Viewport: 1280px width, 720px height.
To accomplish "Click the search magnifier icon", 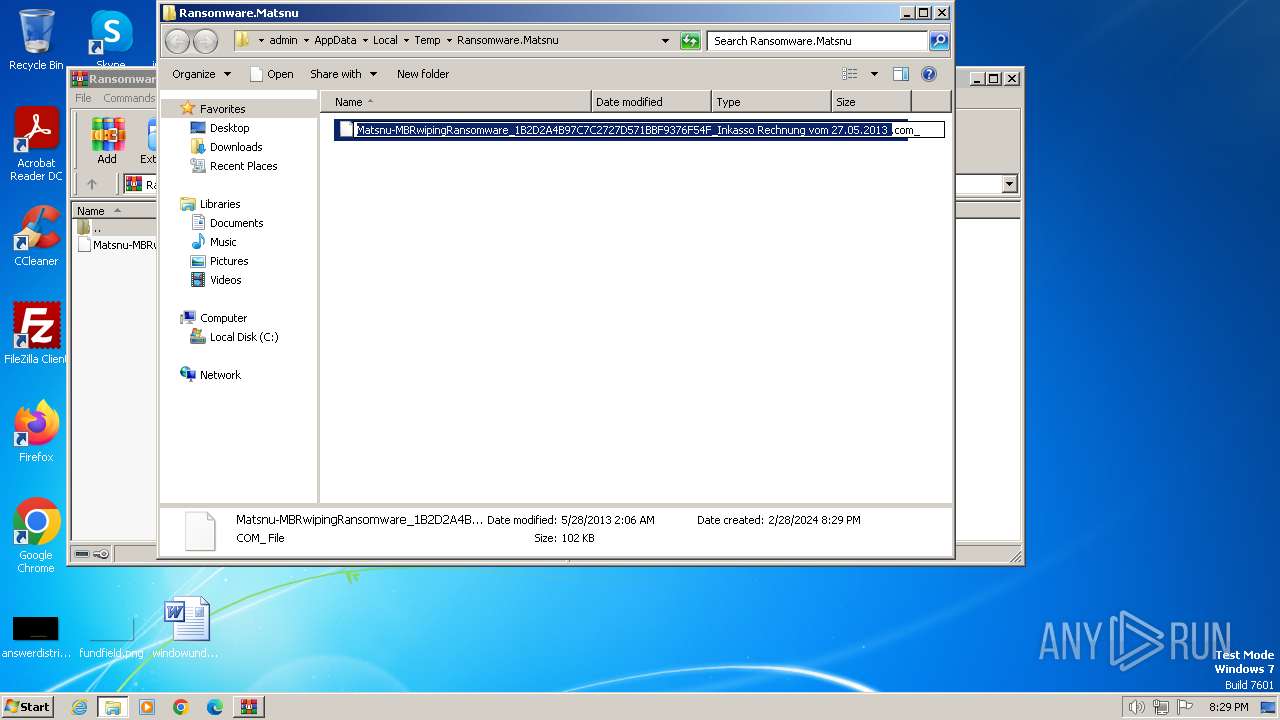I will [x=938, y=41].
